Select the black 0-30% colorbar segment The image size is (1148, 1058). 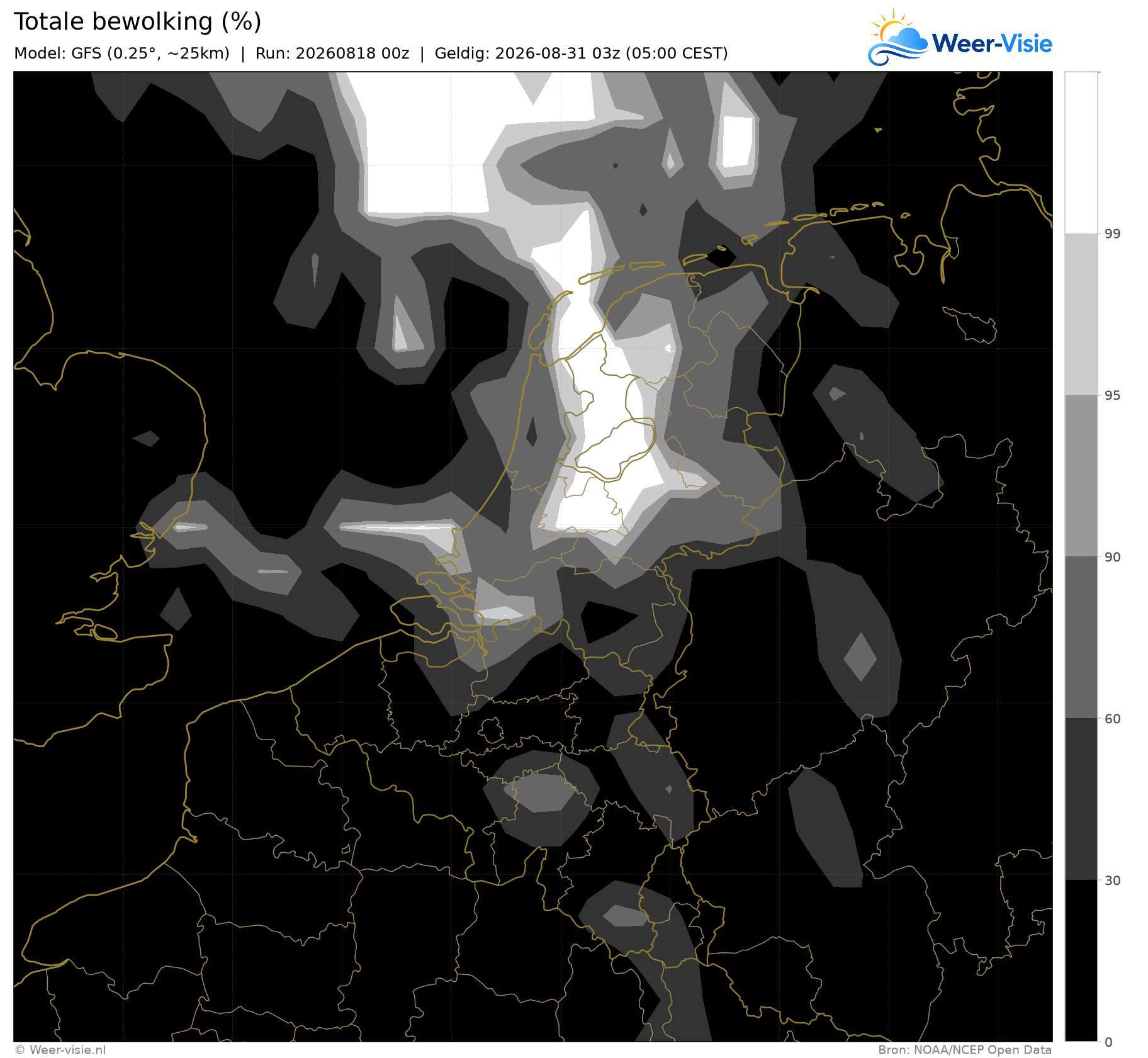coord(1081,960)
